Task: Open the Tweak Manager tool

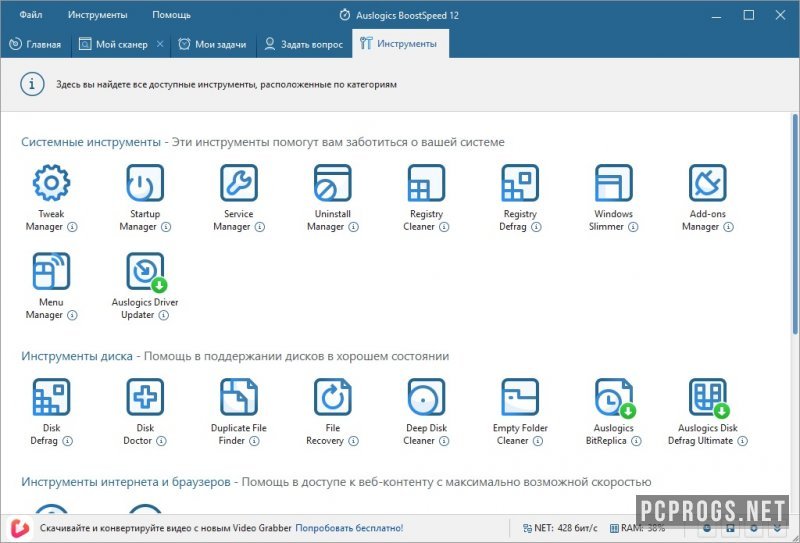Action: (x=51, y=183)
